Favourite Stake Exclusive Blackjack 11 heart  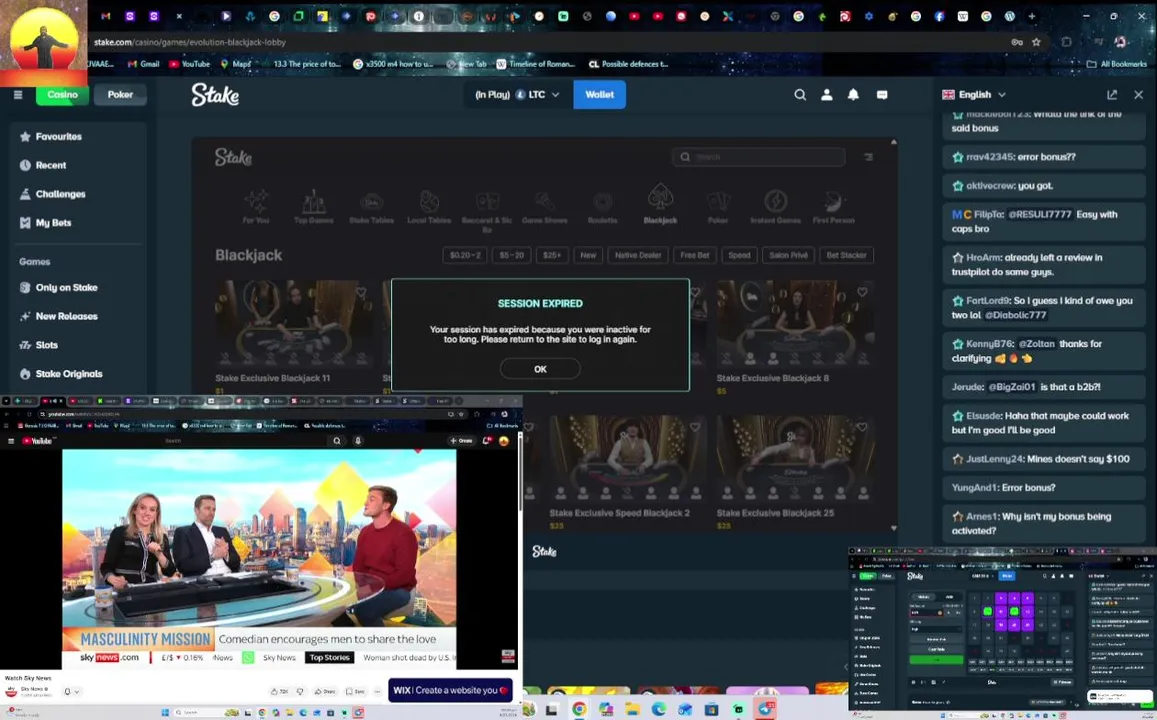[x=361, y=292]
